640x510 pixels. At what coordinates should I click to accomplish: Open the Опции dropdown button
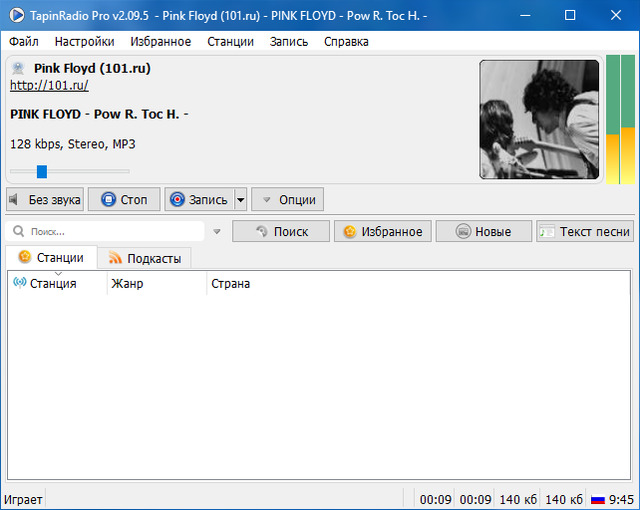(287, 199)
